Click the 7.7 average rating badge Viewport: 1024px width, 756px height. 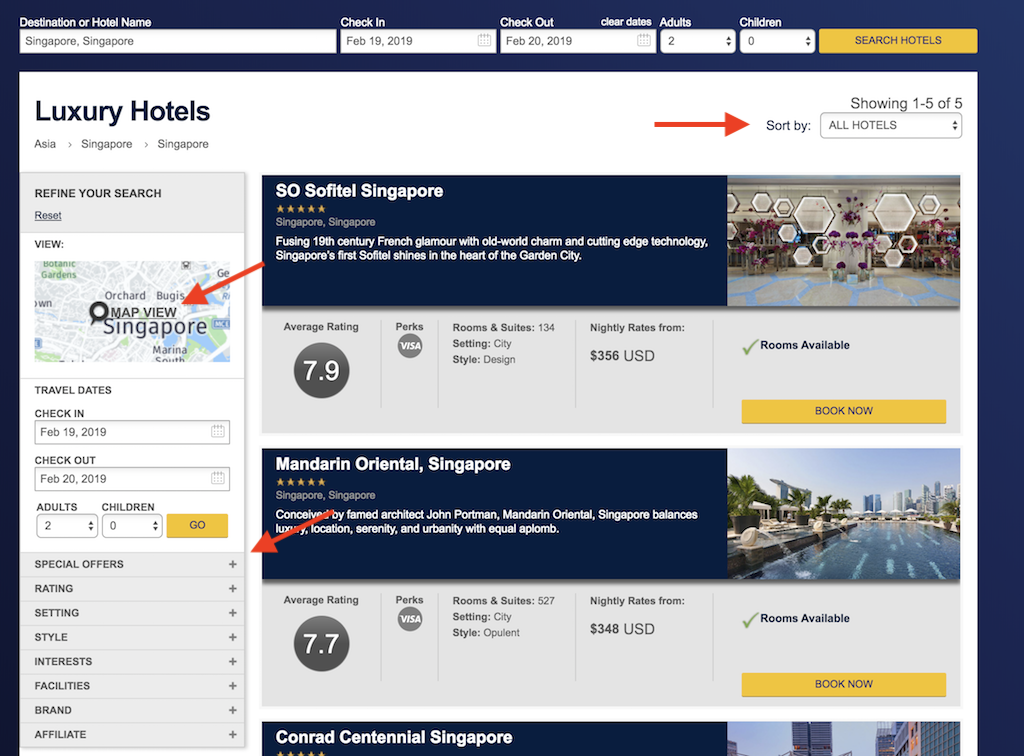[x=321, y=644]
